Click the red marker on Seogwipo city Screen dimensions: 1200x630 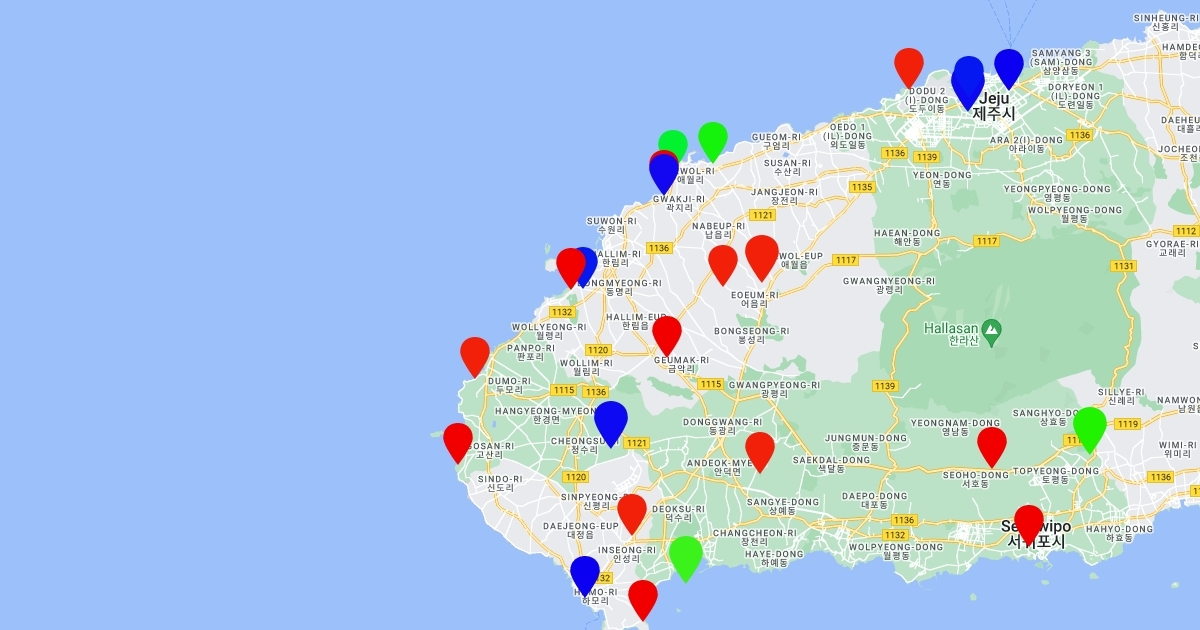pos(1028,523)
